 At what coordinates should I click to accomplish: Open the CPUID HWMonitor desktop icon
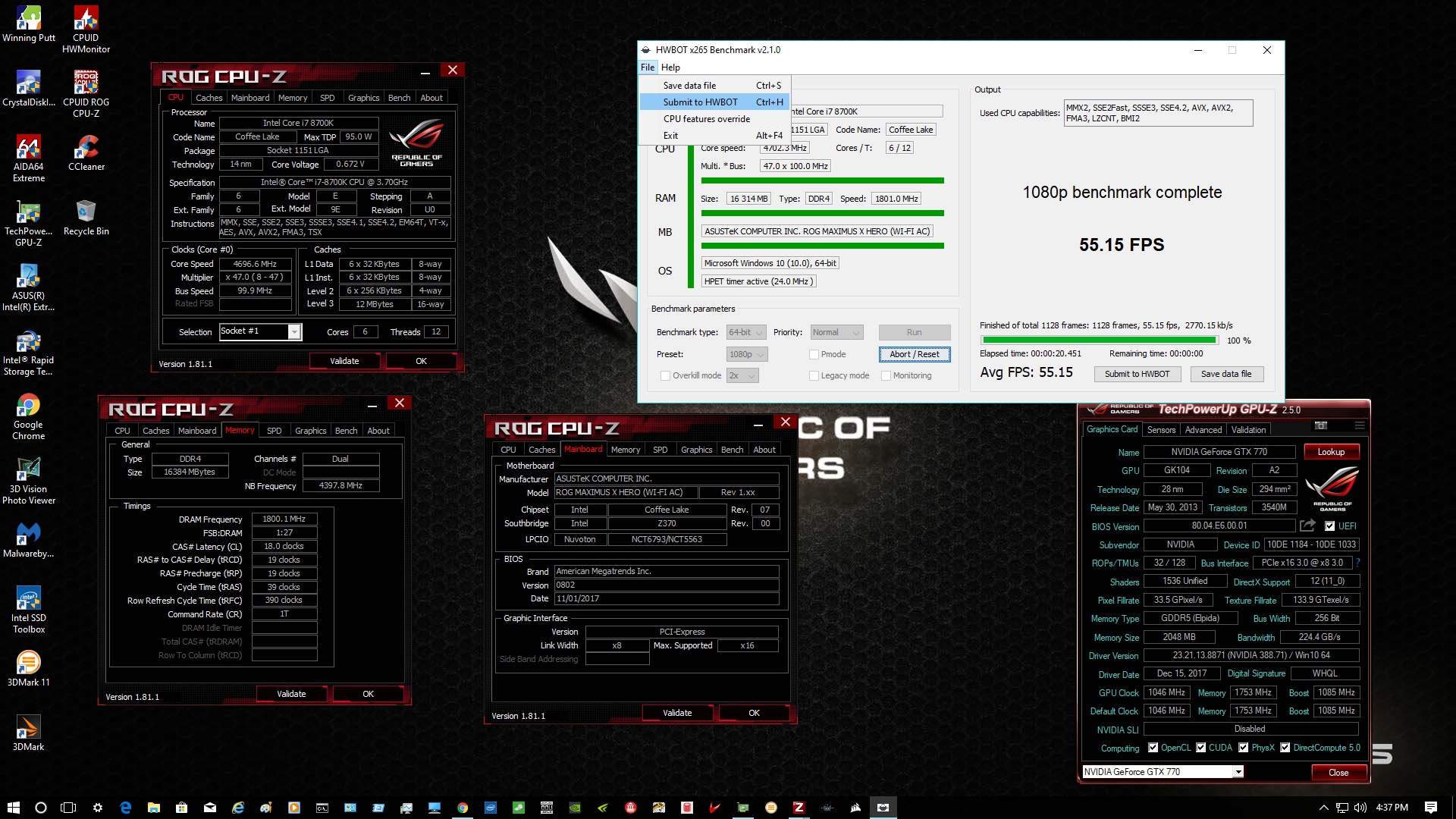click(86, 30)
